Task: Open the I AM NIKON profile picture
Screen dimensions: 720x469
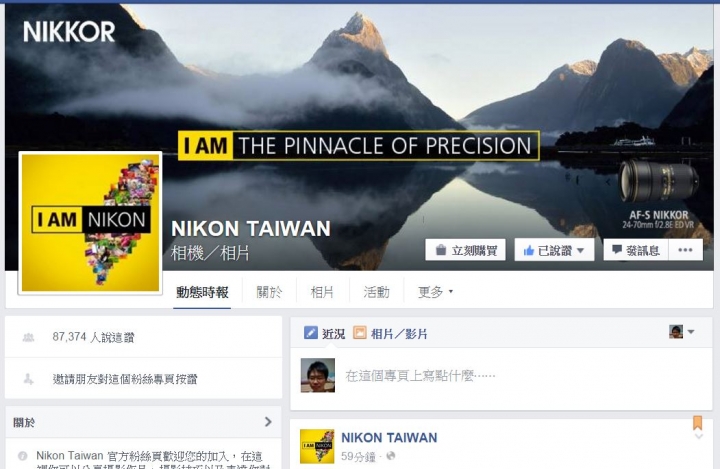Action: [90, 223]
